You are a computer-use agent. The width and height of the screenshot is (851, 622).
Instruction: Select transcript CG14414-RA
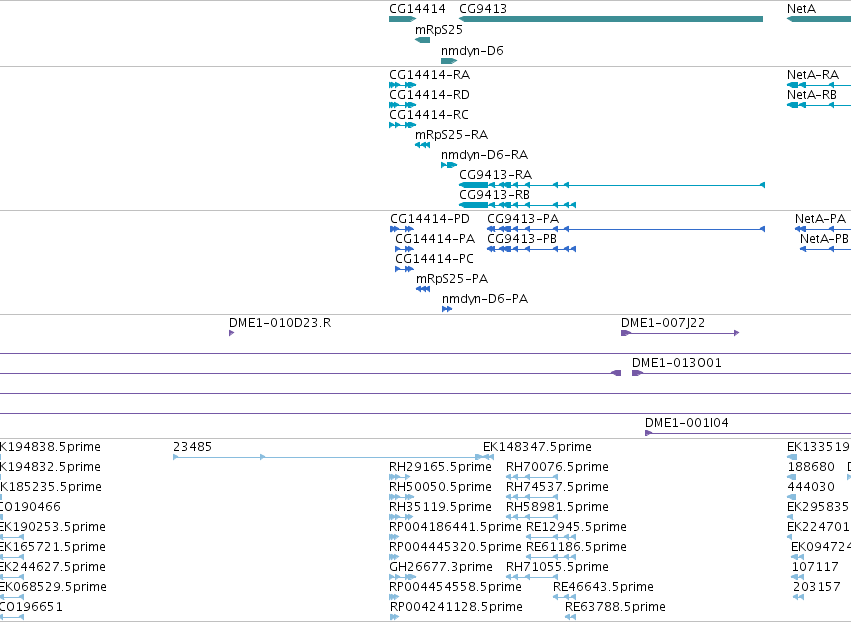coord(429,74)
